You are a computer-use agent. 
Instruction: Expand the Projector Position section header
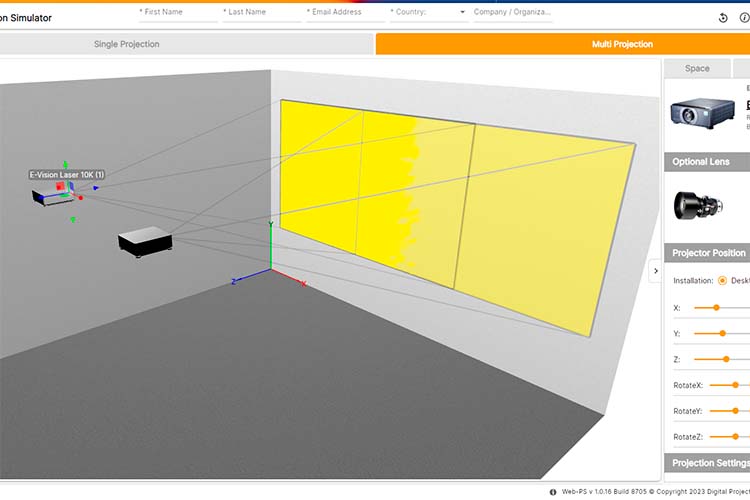click(707, 253)
